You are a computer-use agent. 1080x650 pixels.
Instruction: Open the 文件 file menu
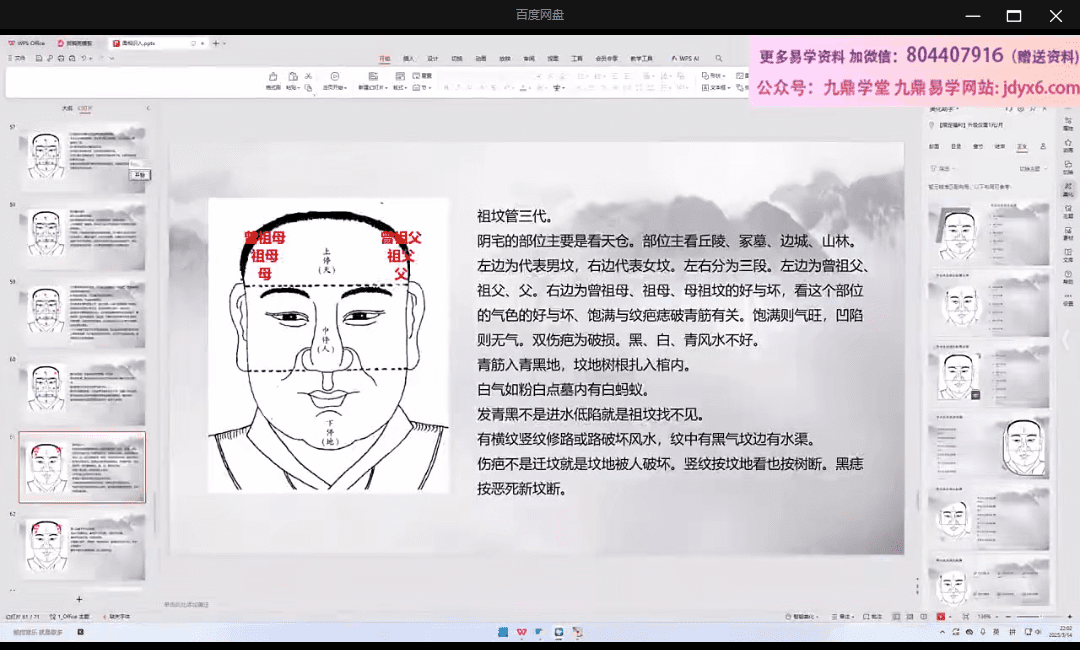pos(19,59)
